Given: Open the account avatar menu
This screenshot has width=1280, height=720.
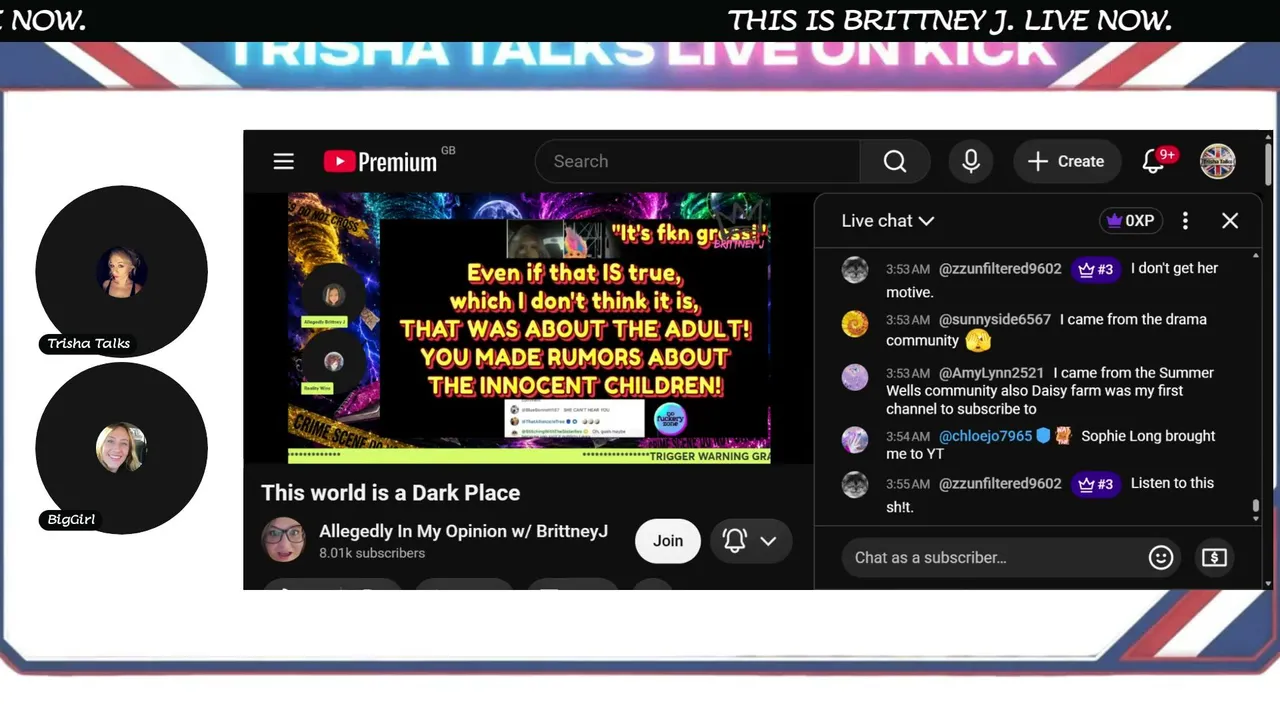Looking at the screenshot, I should (x=1218, y=161).
